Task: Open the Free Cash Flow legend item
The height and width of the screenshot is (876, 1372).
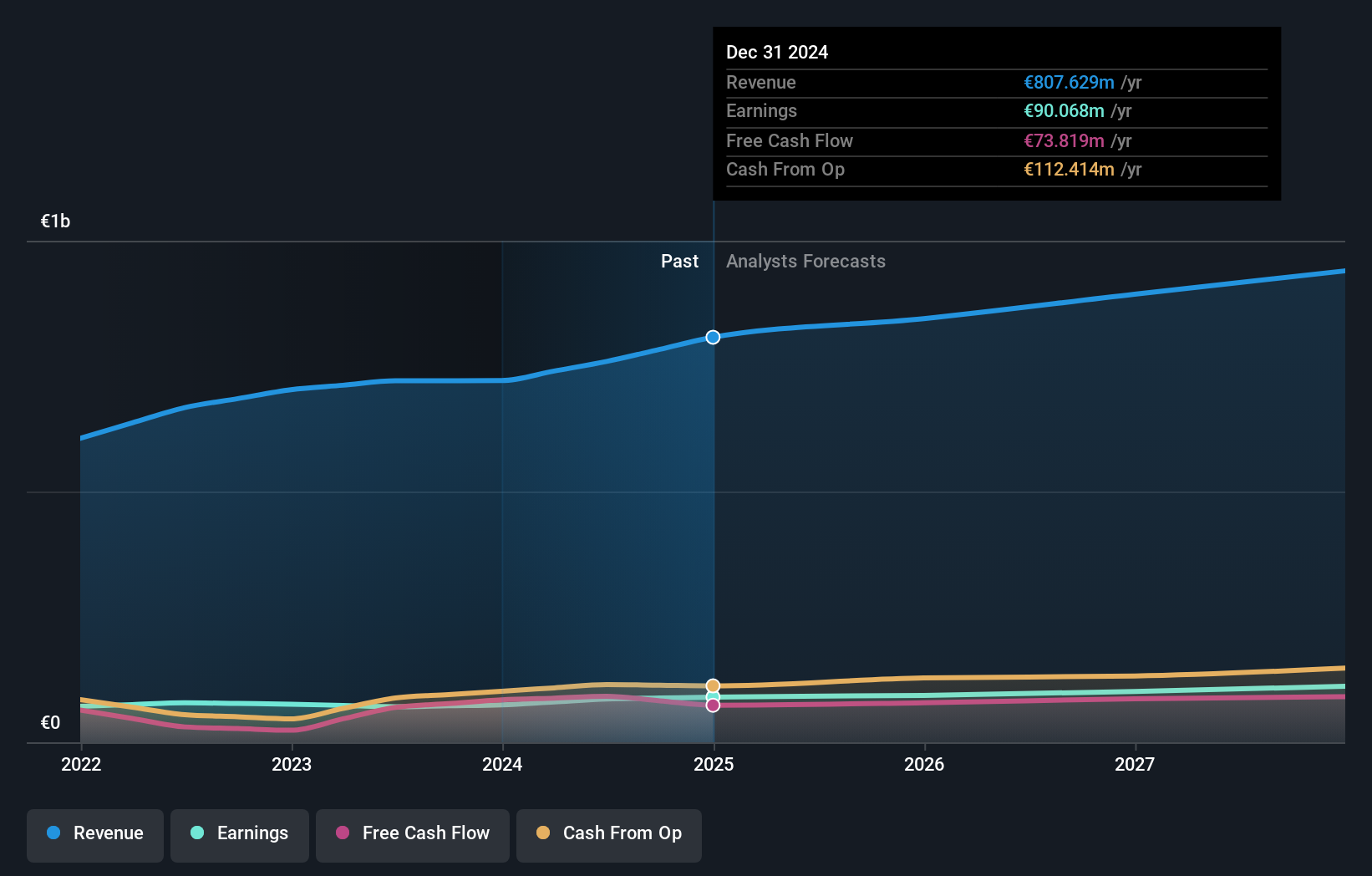Action: click(412, 833)
